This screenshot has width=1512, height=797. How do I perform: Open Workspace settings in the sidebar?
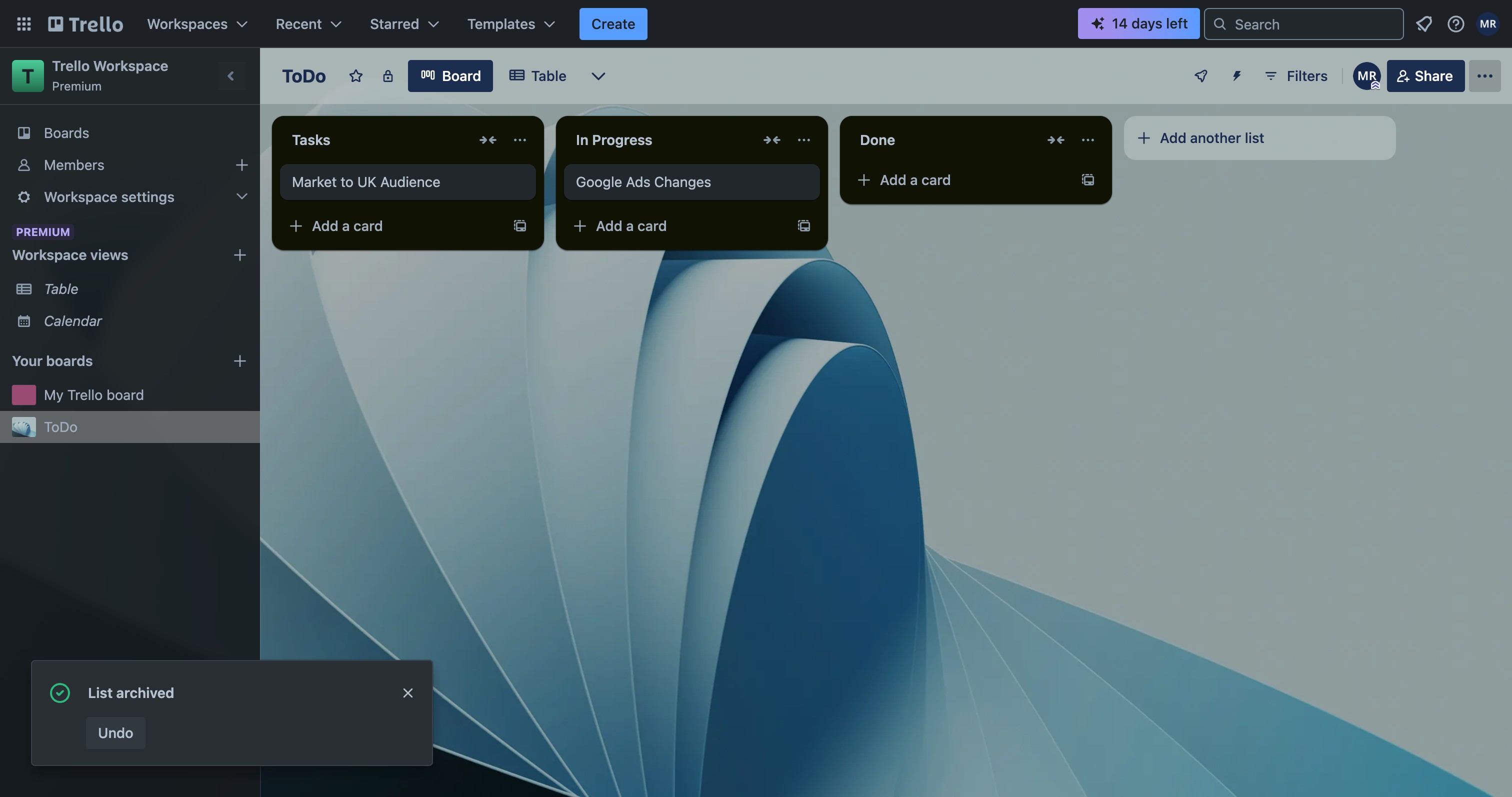click(109, 196)
